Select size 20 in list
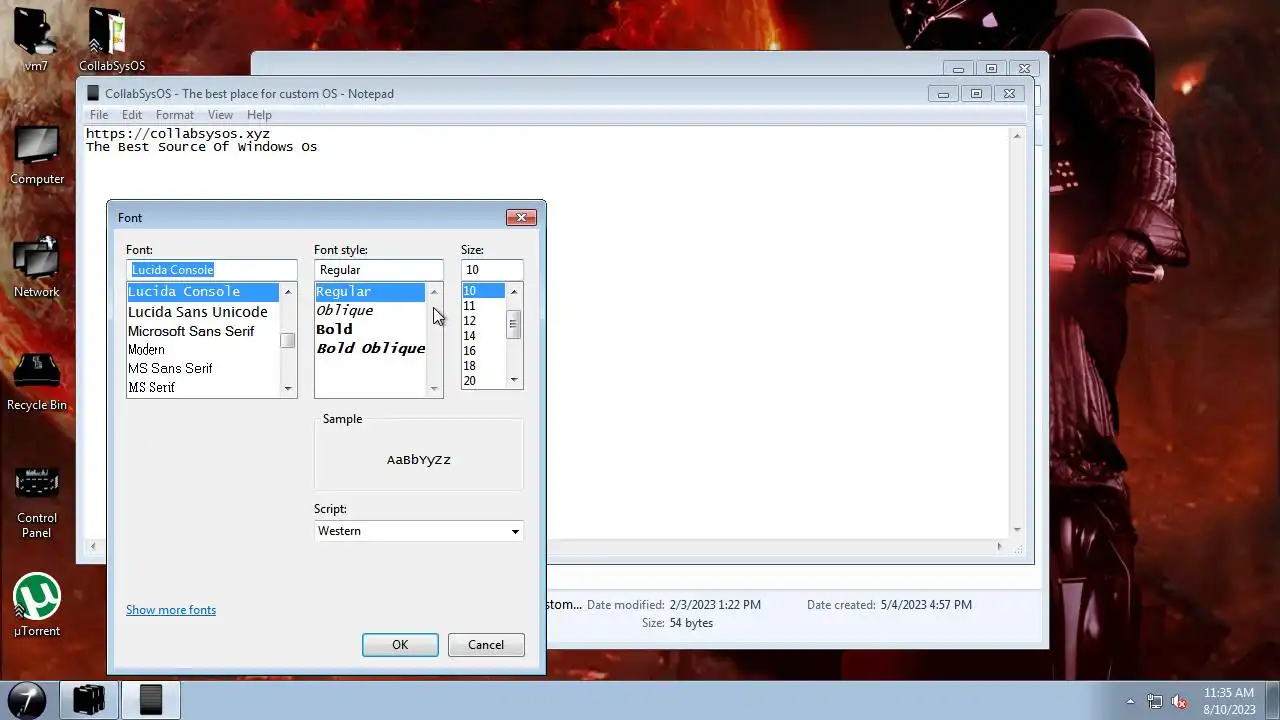Screen dimensions: 1280x720 tap(483, 381)
